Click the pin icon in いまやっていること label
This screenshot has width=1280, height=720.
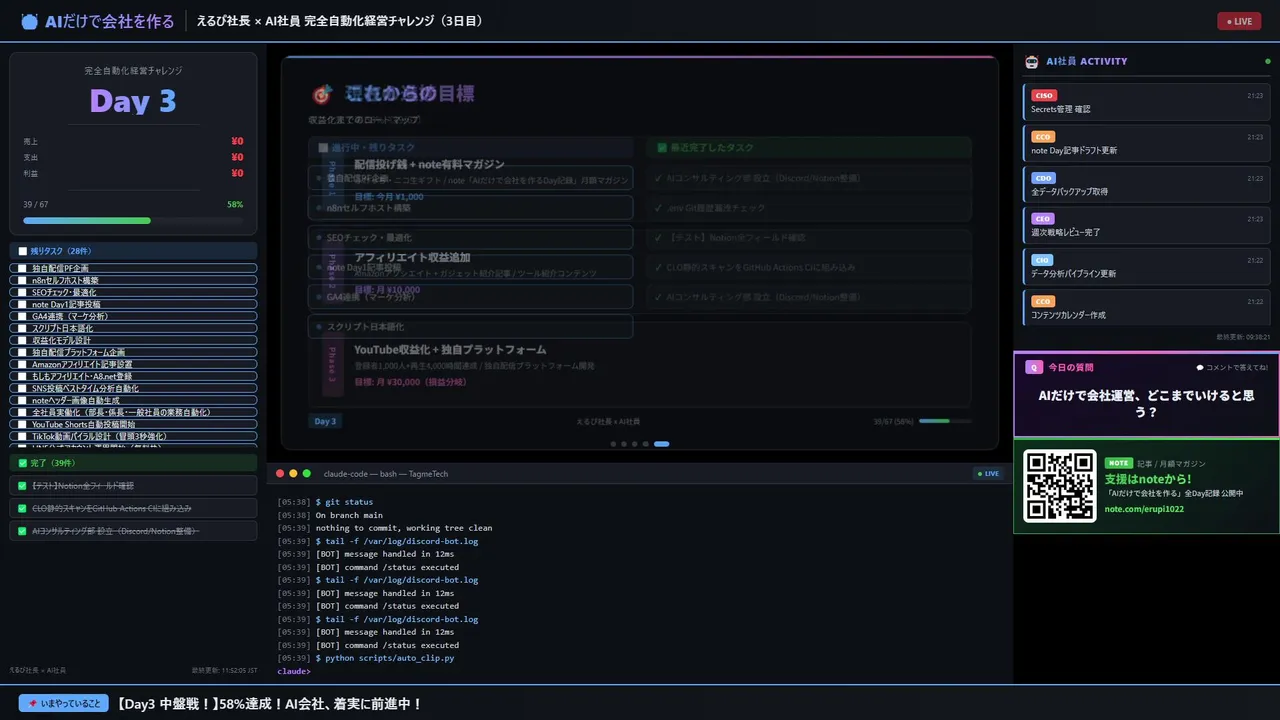point(35,703)
